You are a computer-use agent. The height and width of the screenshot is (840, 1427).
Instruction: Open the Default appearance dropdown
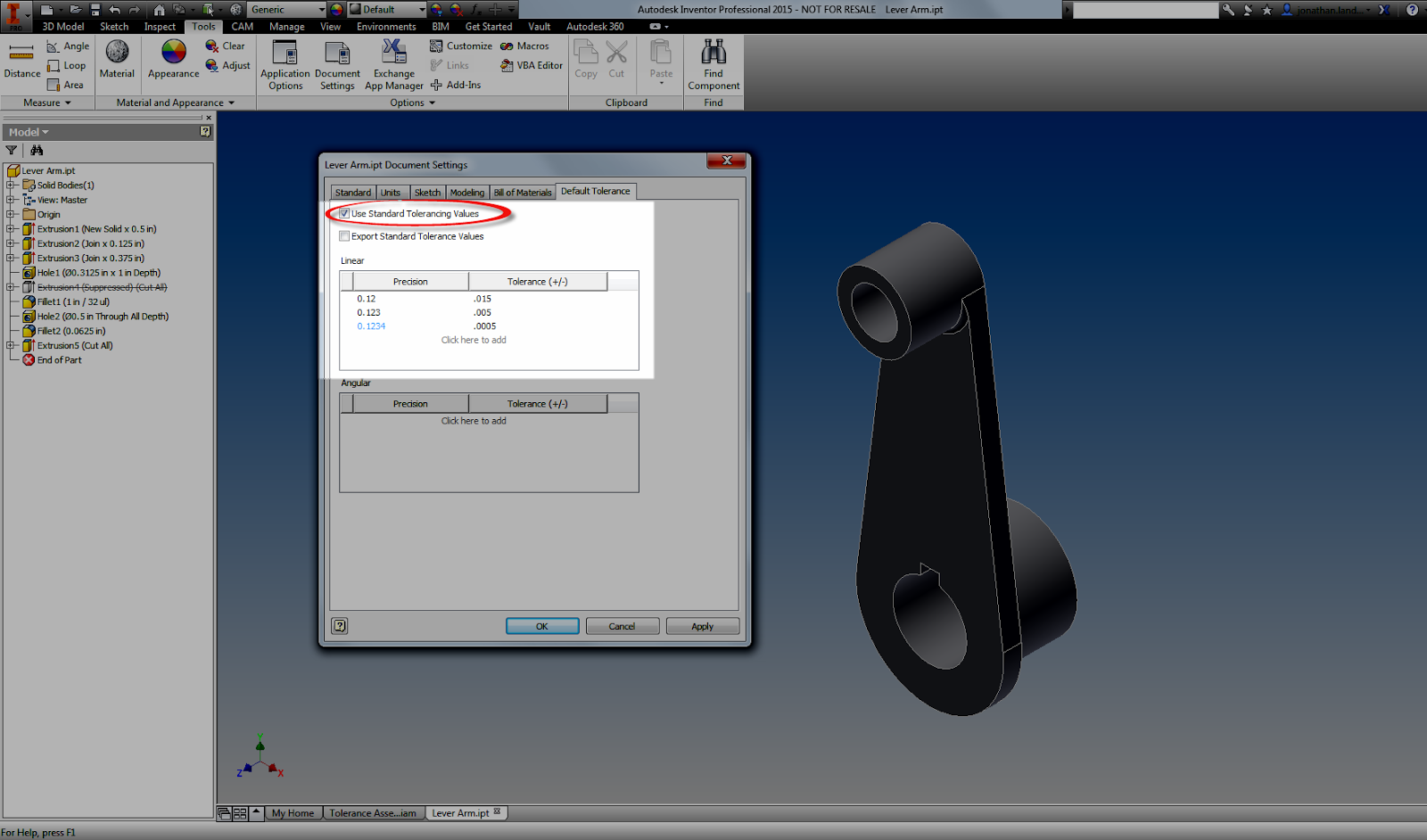387,10
